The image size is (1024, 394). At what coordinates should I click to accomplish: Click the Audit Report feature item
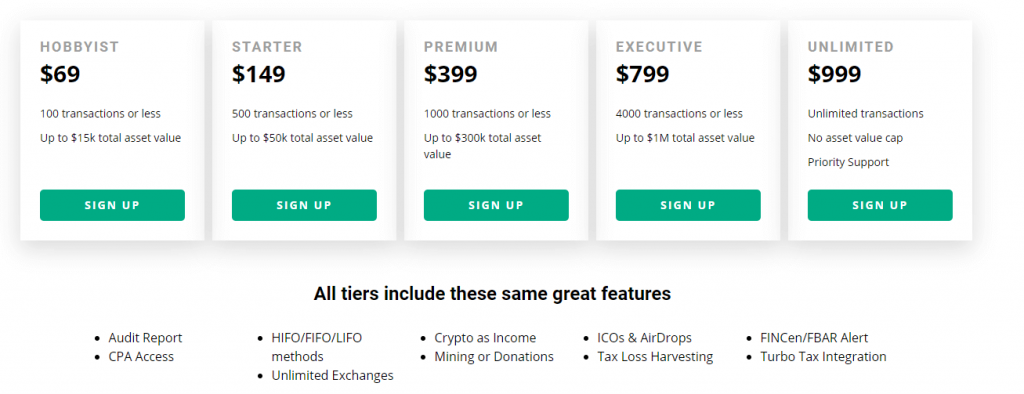pos(146,338)
